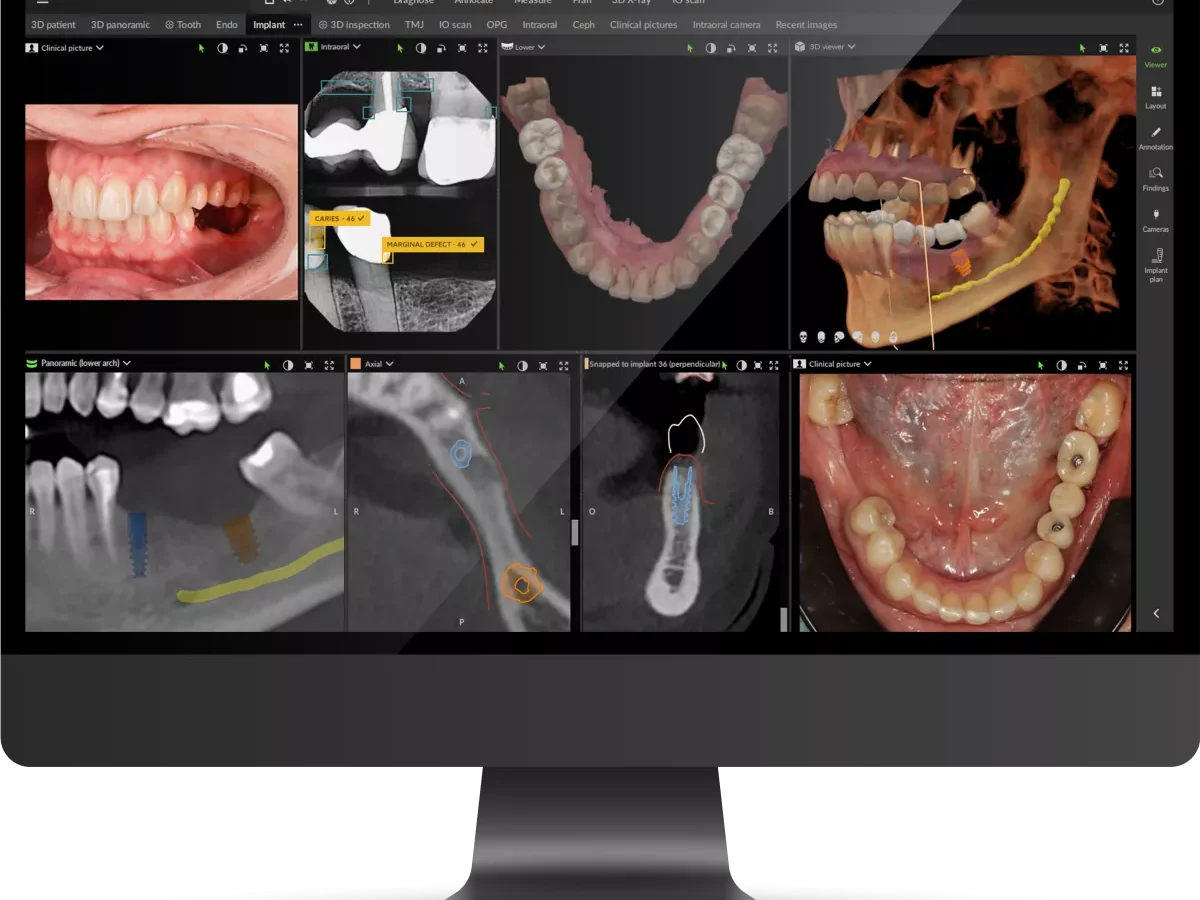Image resolution: width=1200 pixels, height=900 pixels.
Task: Toggle contrast invert in the Lower panel
Action: point(711,47)
